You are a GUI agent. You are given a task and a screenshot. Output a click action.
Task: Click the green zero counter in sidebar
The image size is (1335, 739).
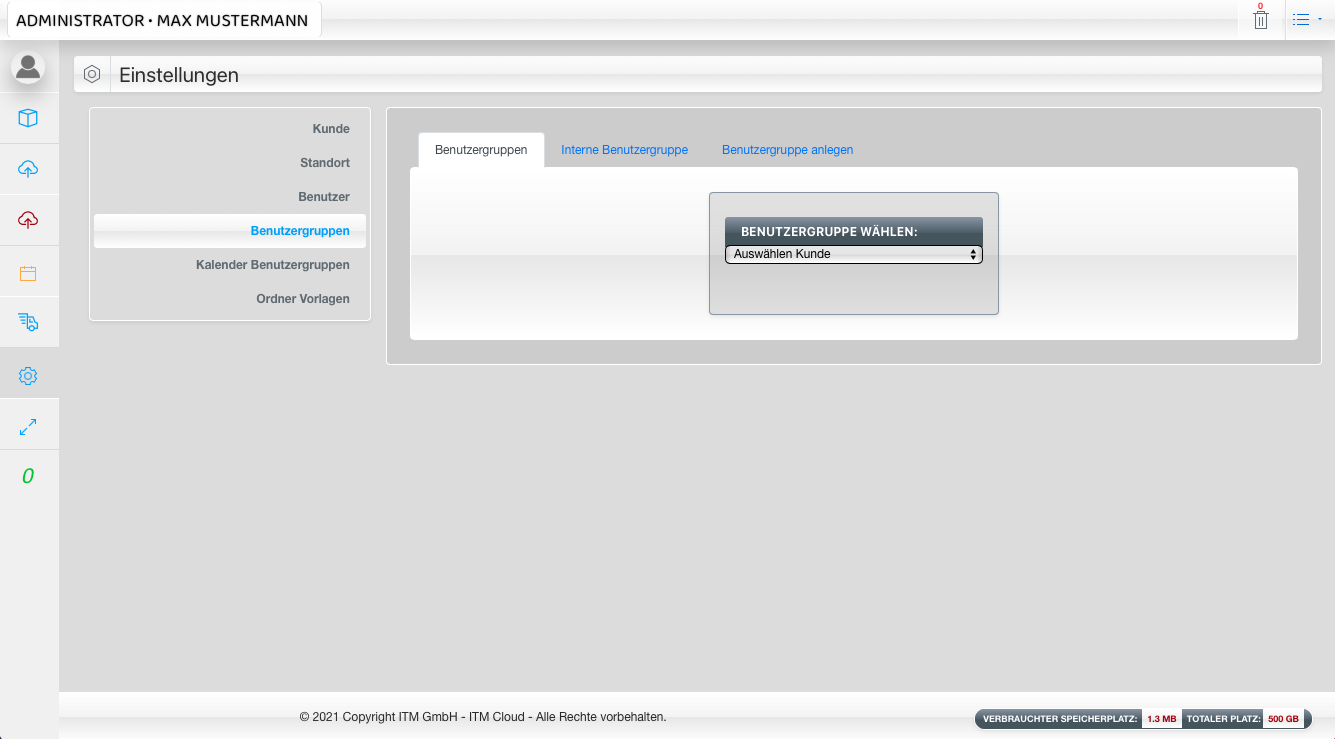[x=28, y=477]
